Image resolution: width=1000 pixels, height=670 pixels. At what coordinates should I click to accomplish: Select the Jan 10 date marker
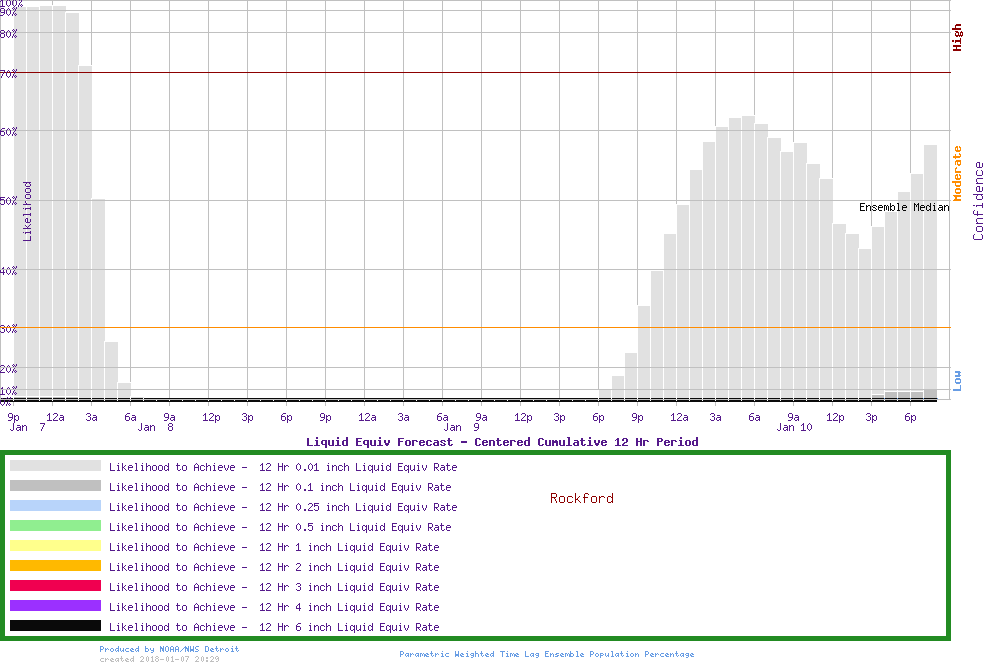[794, 427]
